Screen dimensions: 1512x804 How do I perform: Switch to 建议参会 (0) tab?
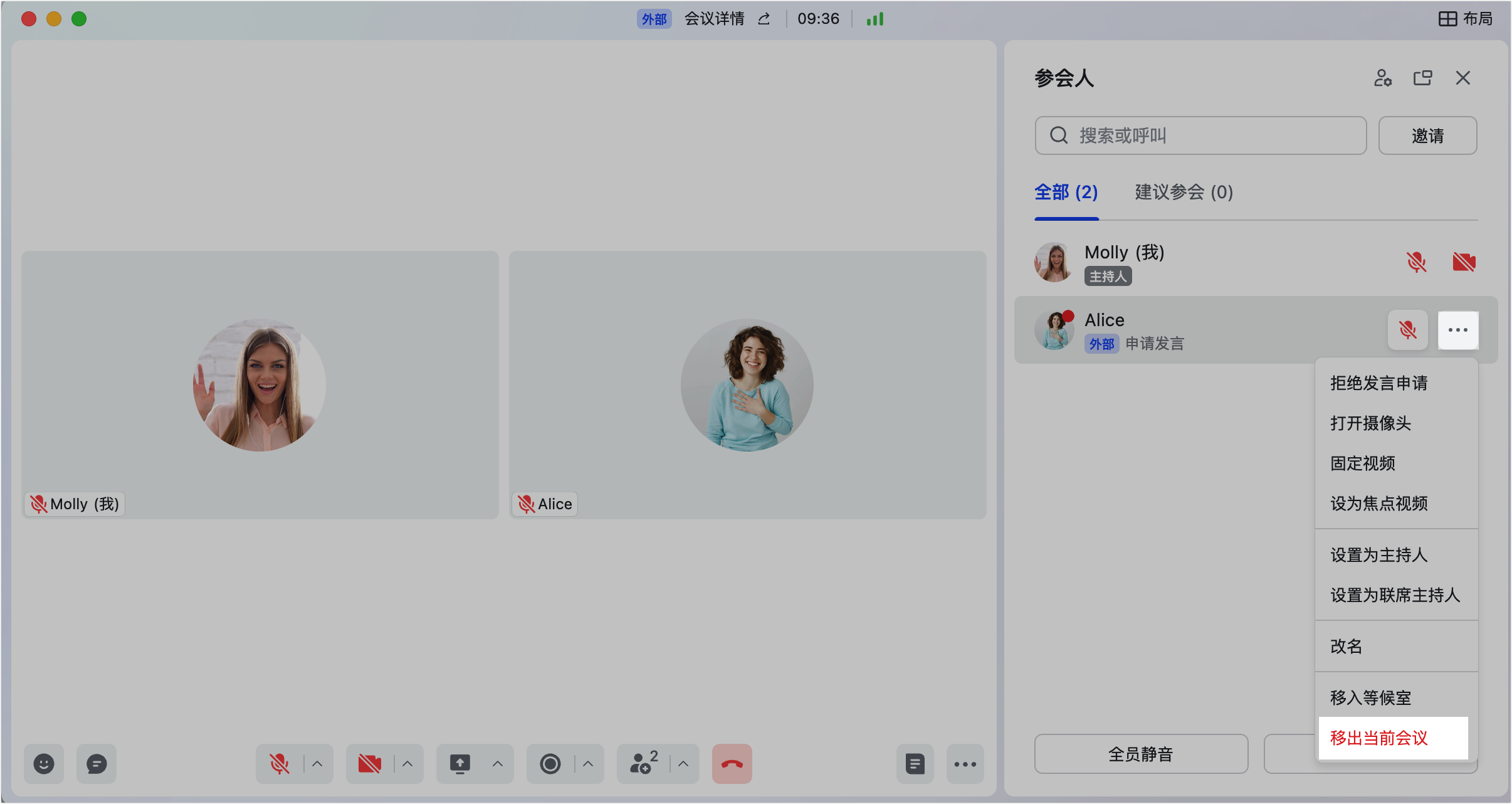1184,192
